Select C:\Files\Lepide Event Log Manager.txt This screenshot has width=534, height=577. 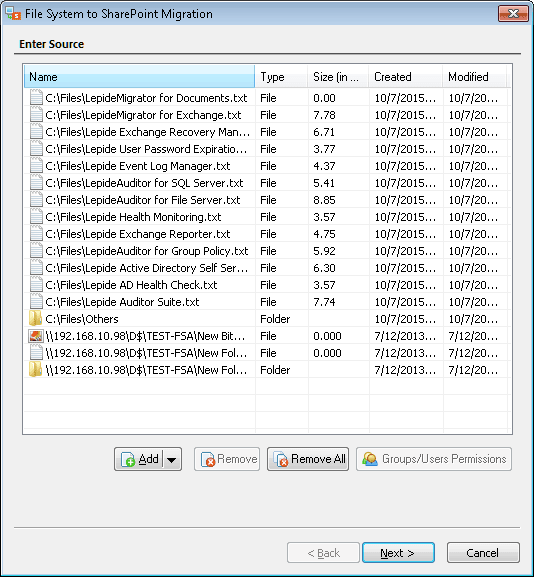138,166
